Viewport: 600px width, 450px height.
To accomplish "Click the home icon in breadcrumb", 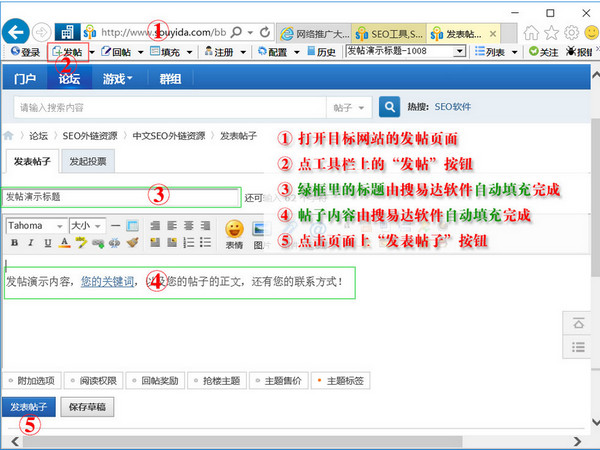I will click(x=8, y=135).
